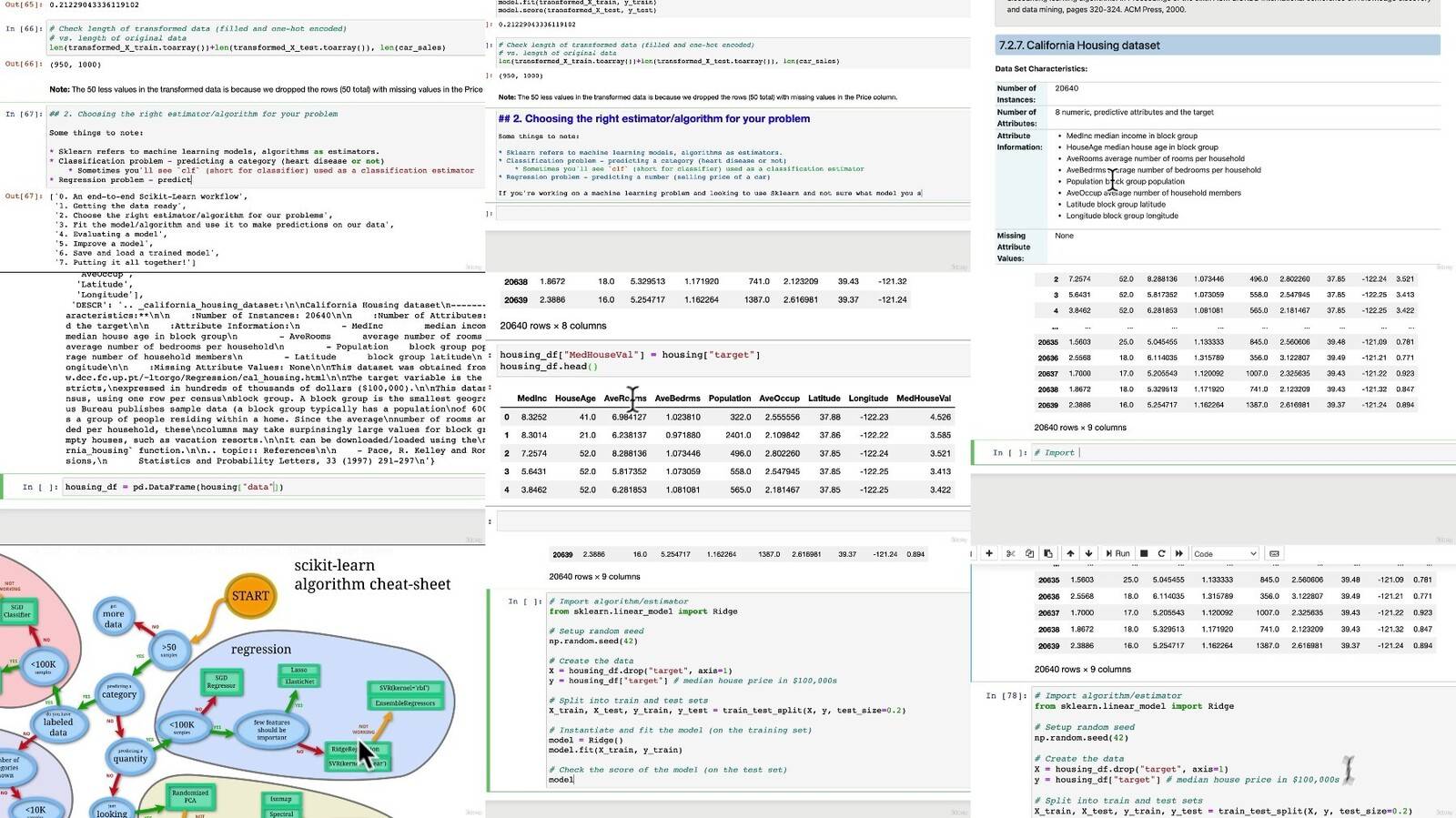Click the '7.2.7. California Housing dataset' heading

pyautogui.click(x=1079, y=45)
